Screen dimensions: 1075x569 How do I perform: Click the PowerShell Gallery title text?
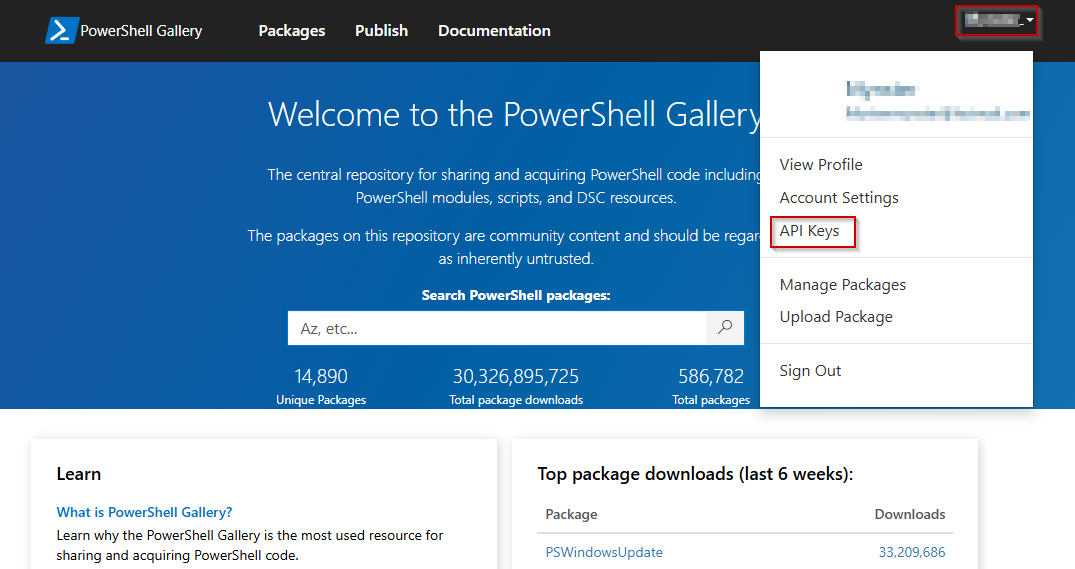pyautogui.click(x=141, y=31)
